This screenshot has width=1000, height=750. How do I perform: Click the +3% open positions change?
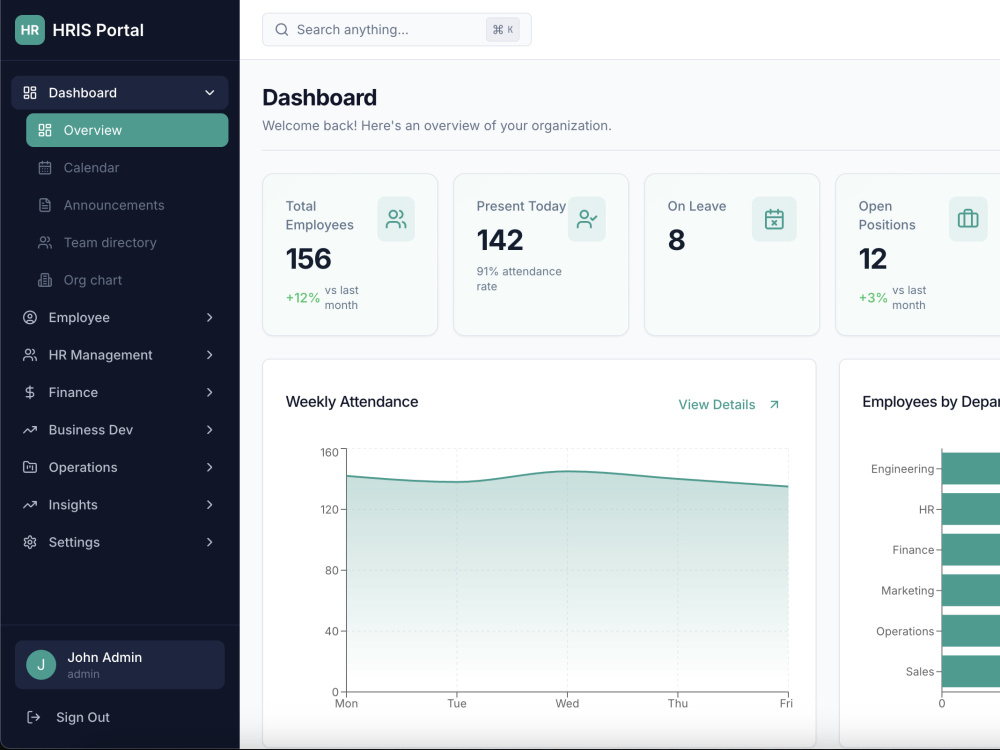point(873,298)
